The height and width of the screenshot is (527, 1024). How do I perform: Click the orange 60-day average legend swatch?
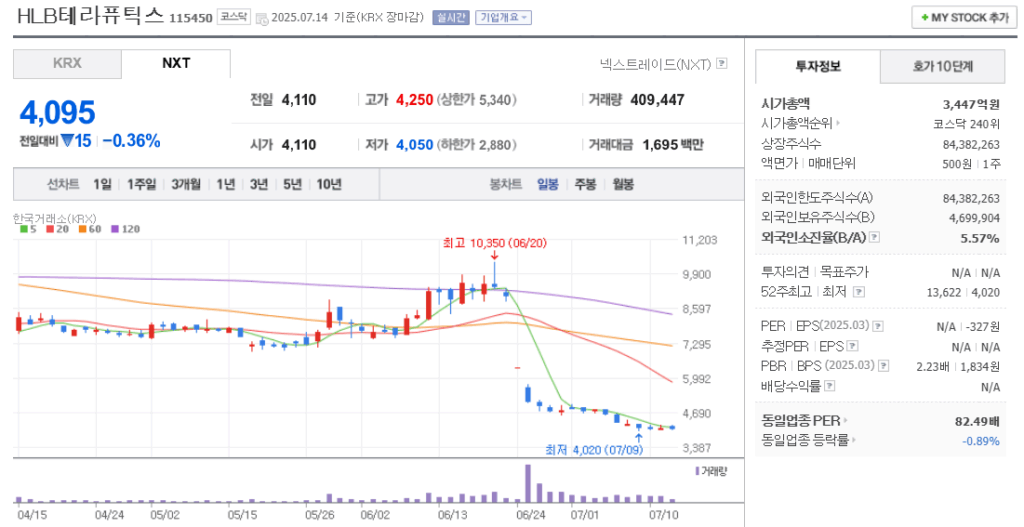point(83,229)
